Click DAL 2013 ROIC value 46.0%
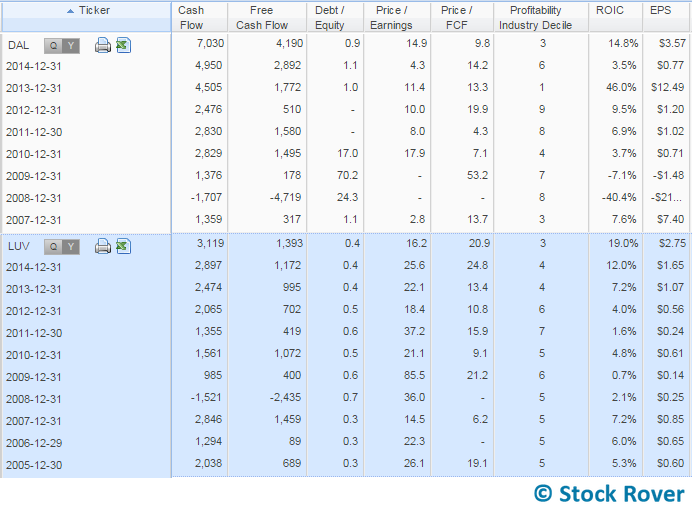The height and width of the screenshot is (509, 692). coord(621,87)
